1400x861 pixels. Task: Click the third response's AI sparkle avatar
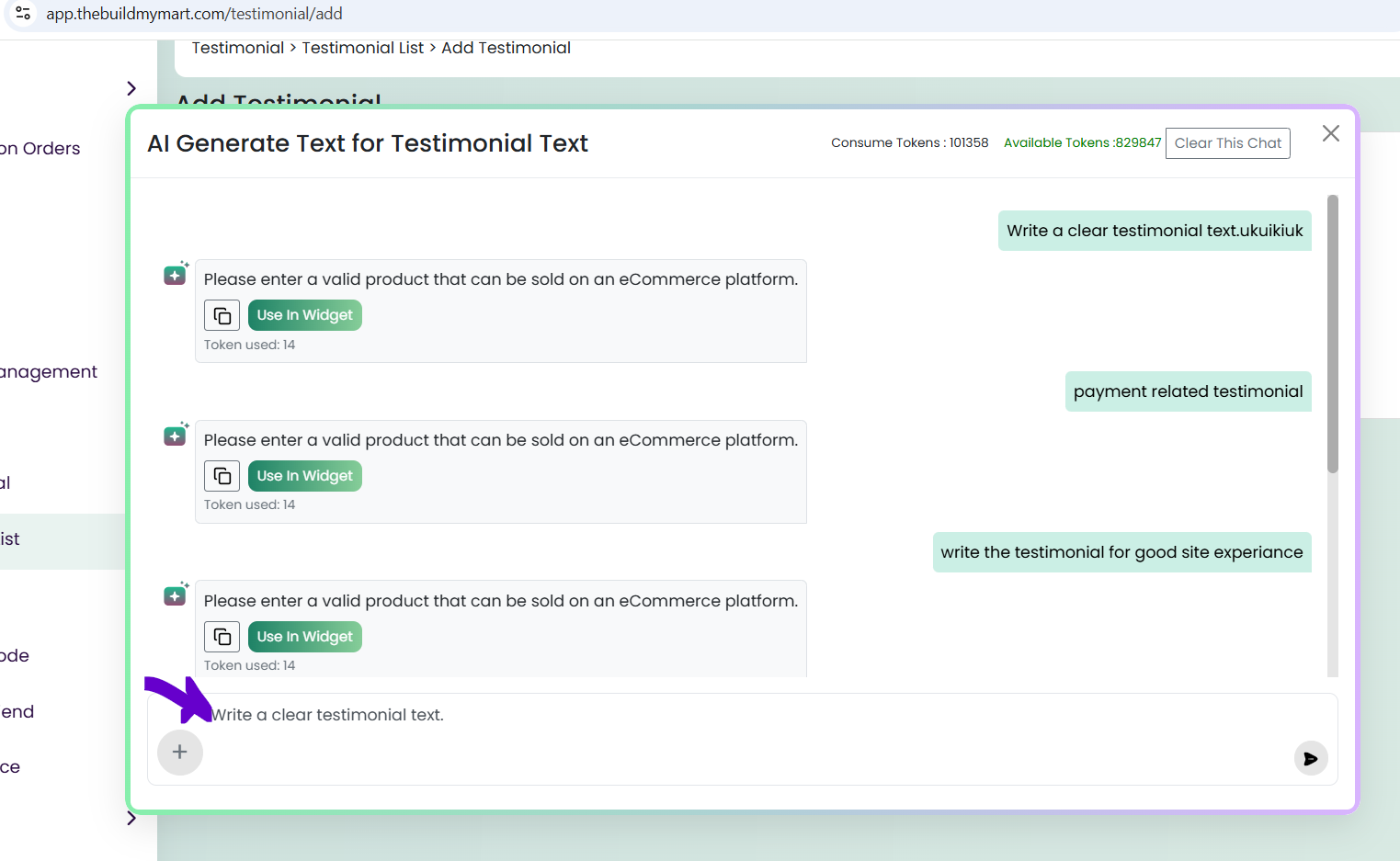(x=176, y=595)
